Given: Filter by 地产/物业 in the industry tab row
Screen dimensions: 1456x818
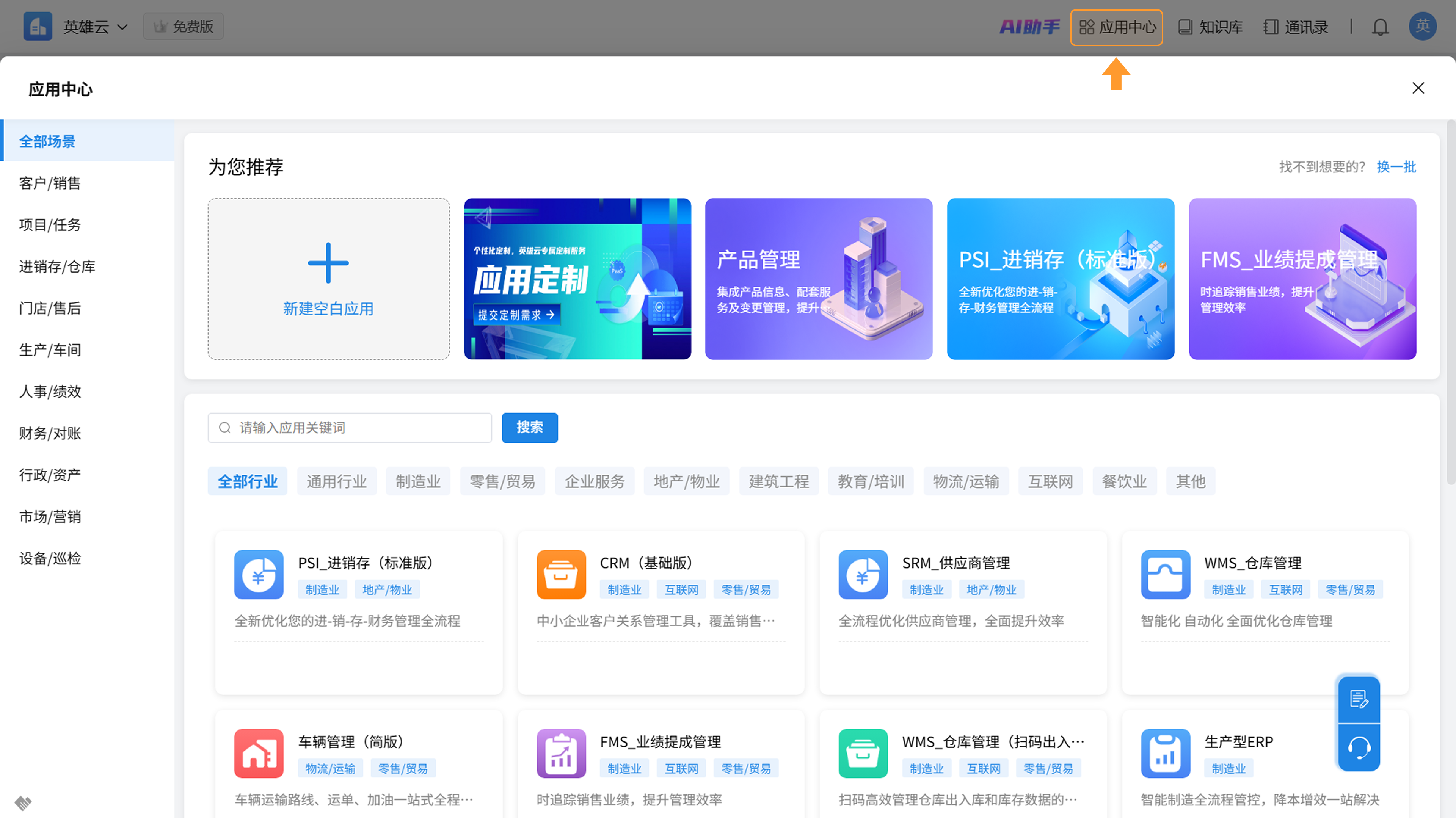Looking at the screenshot, I should 687,481.
